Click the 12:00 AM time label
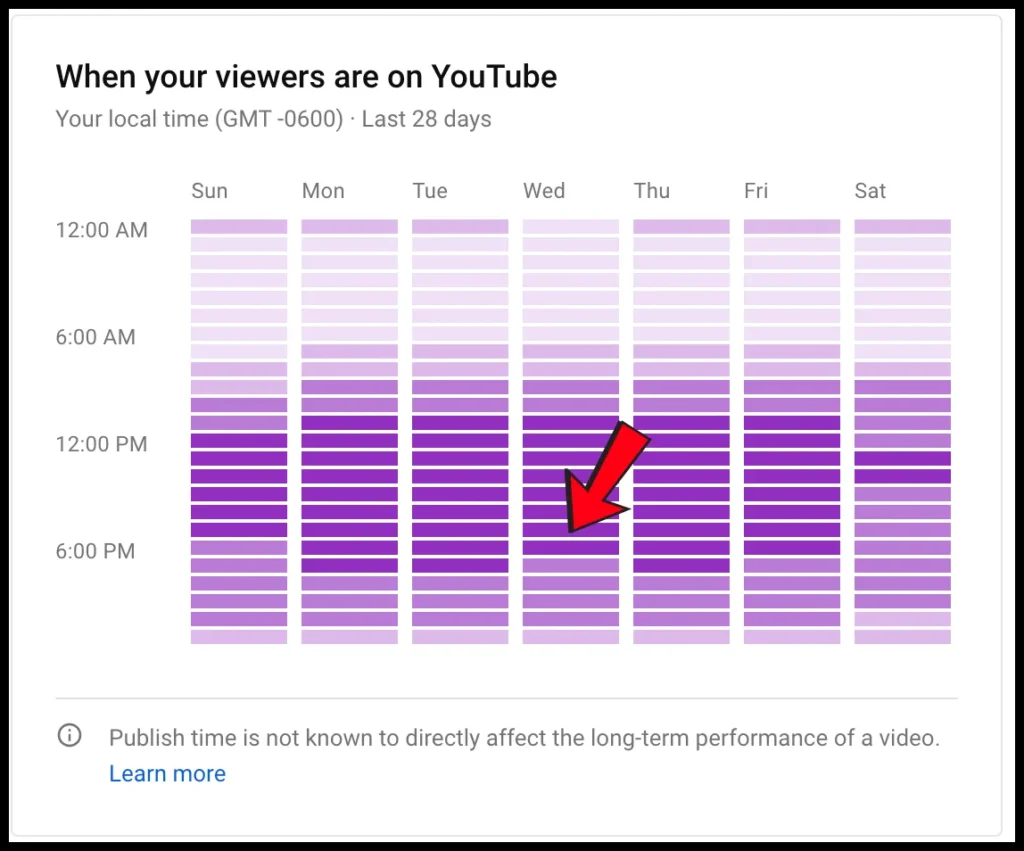The image size is (1024, 851). [102, 230]
